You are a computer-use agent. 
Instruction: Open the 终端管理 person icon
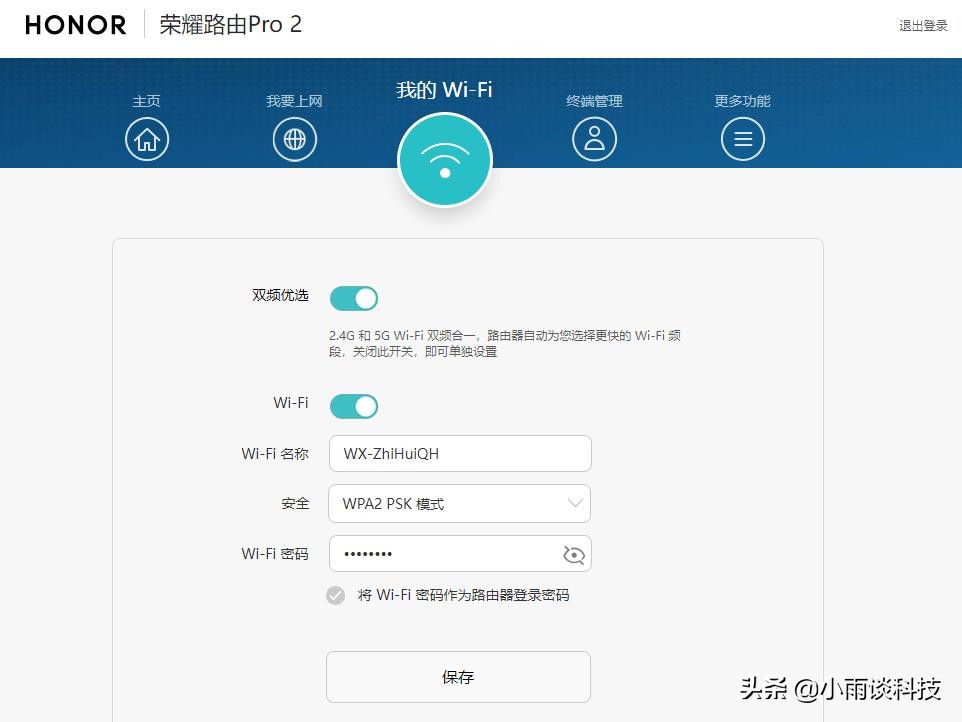(x=594, y=139)
